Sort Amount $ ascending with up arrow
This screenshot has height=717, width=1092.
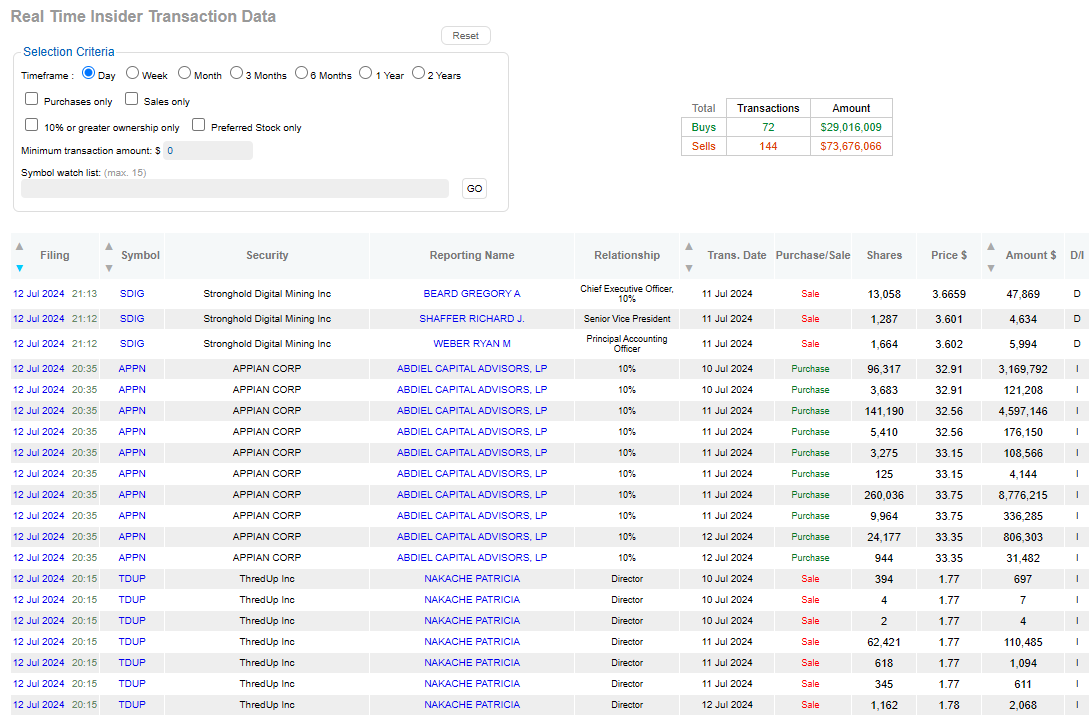tap(990, 245)
